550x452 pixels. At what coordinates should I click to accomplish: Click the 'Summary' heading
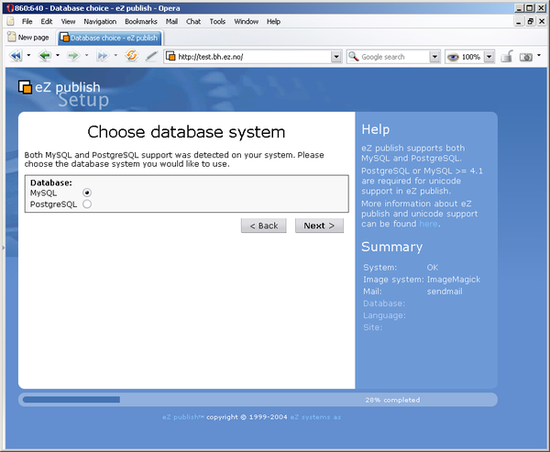392,247
